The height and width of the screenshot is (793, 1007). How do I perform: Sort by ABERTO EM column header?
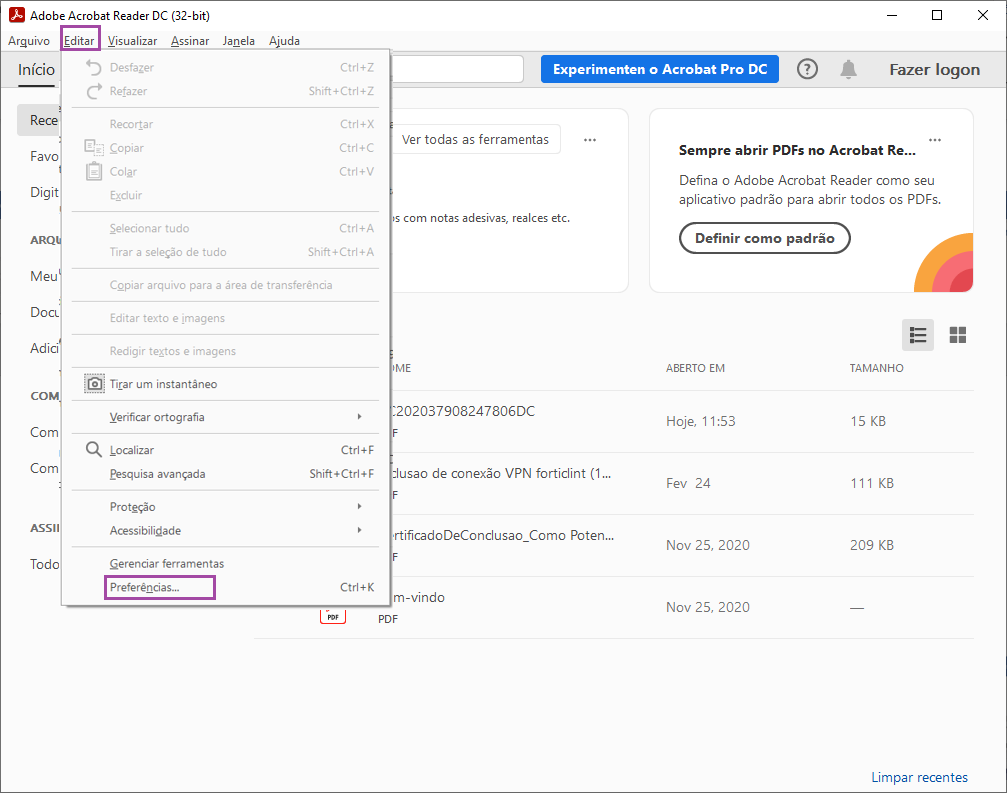[695, 368]
